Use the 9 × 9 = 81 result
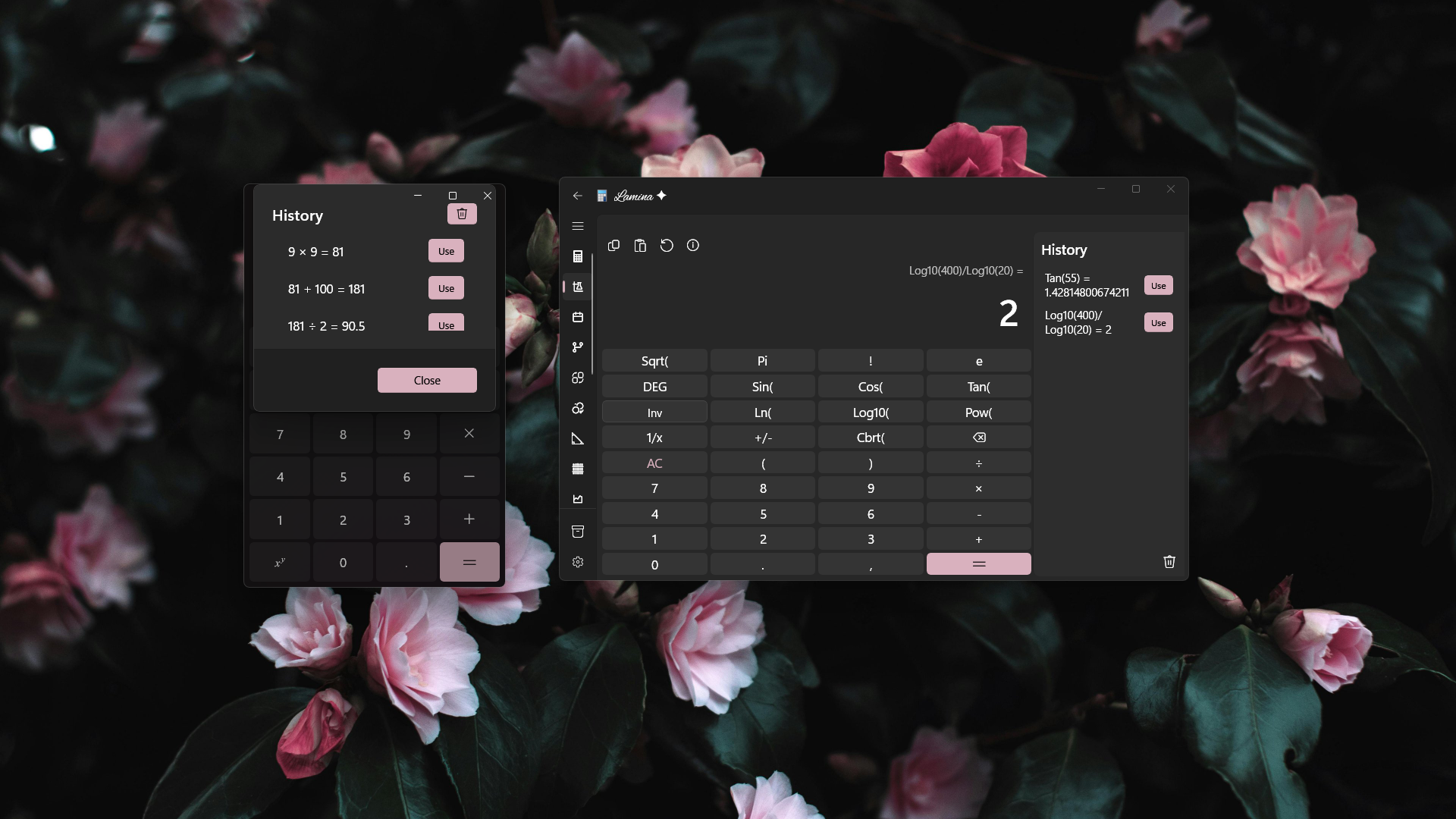This screenshot has height=819, width=1456. (446, 251)
